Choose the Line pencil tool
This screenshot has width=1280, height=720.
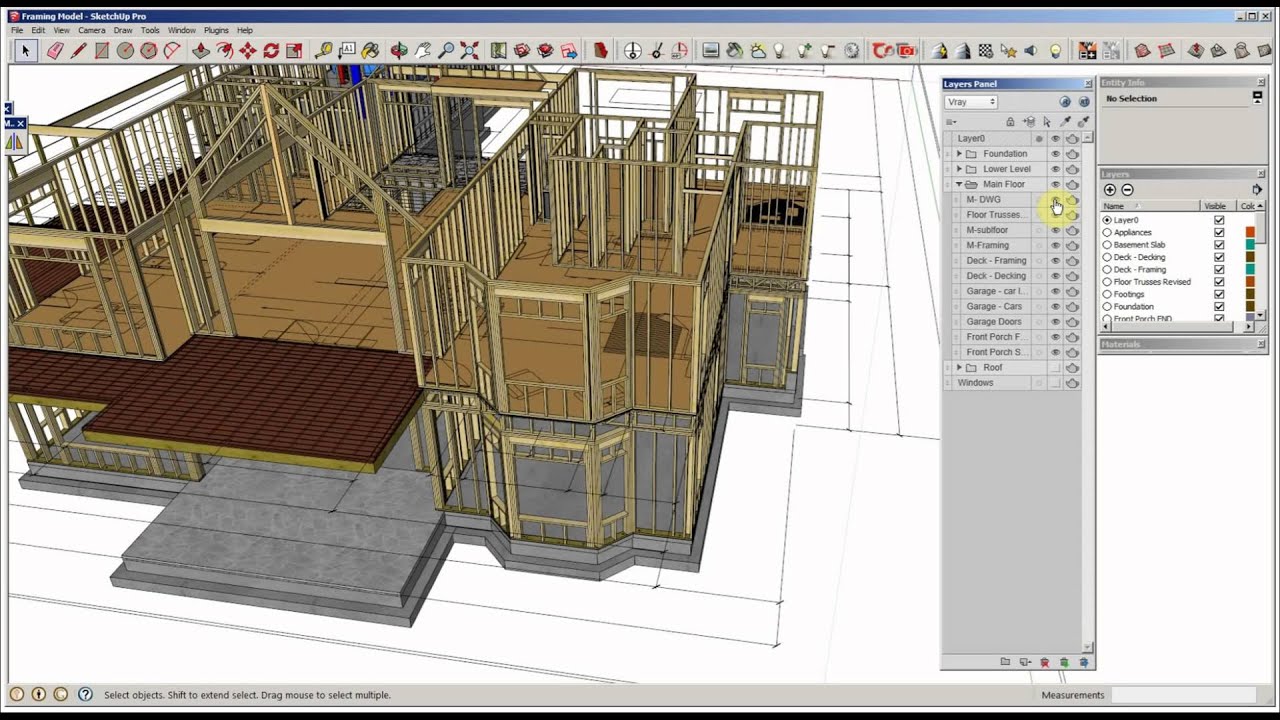78,51
